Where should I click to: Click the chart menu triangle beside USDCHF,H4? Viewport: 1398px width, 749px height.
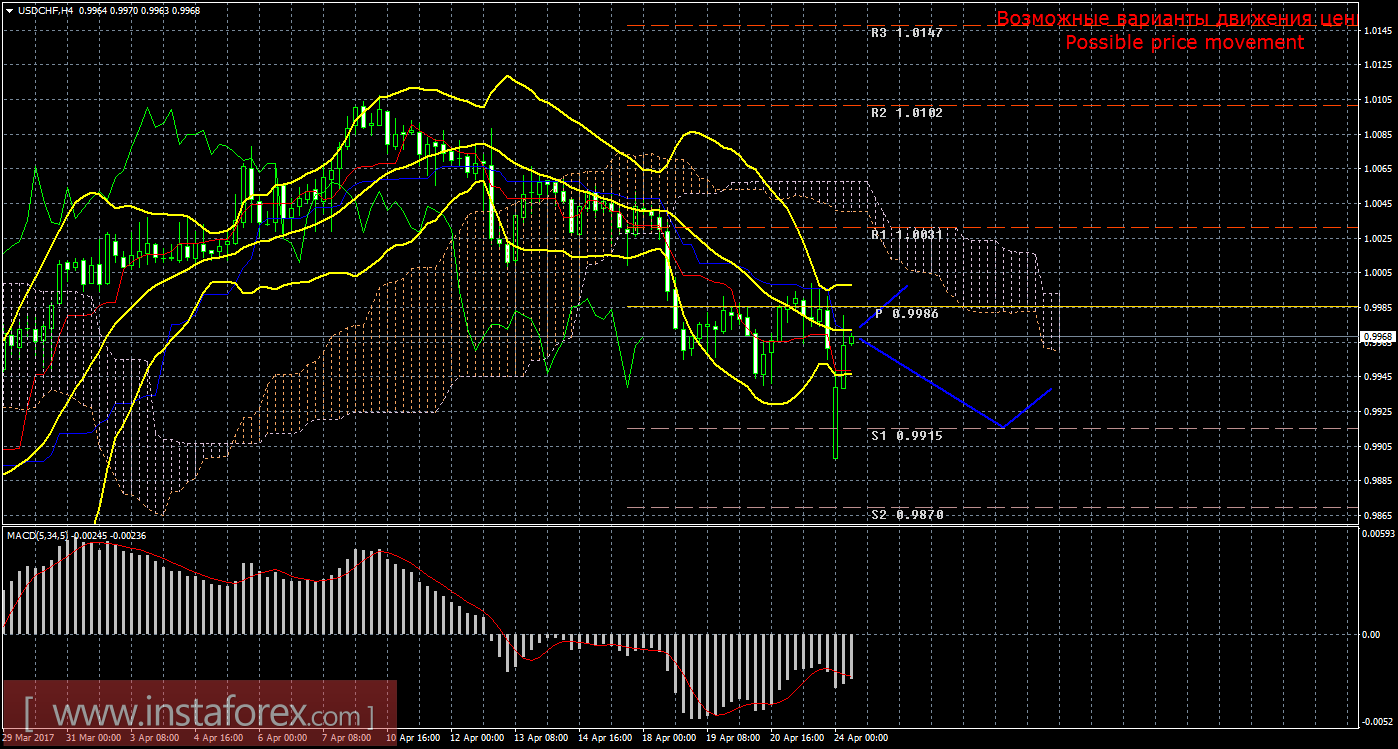8,10
